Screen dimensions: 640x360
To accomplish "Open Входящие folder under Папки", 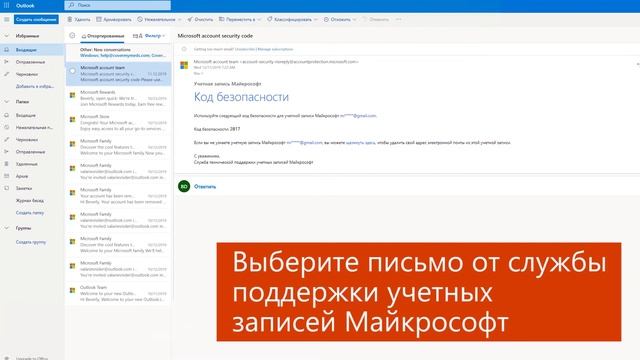I will tap(26, 116).
